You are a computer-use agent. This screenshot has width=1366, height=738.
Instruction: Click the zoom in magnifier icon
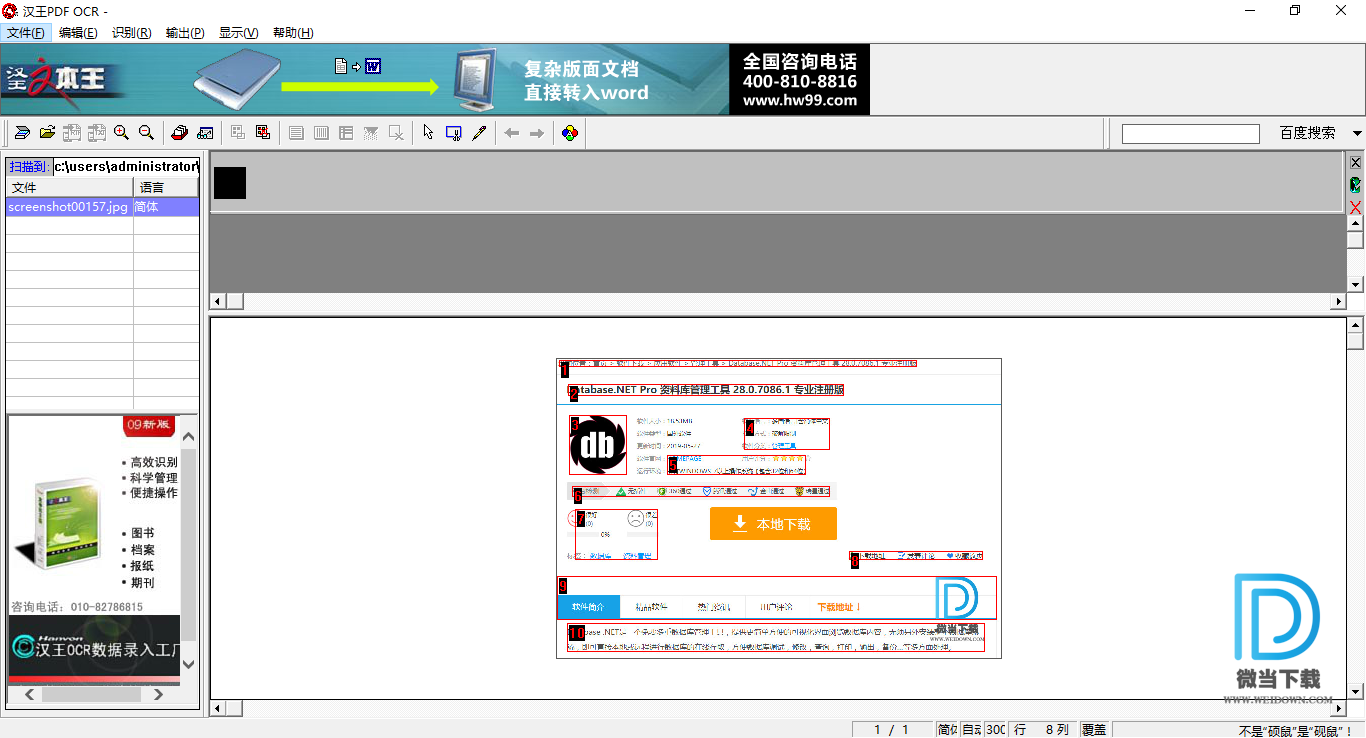click(x=121, y=132)
